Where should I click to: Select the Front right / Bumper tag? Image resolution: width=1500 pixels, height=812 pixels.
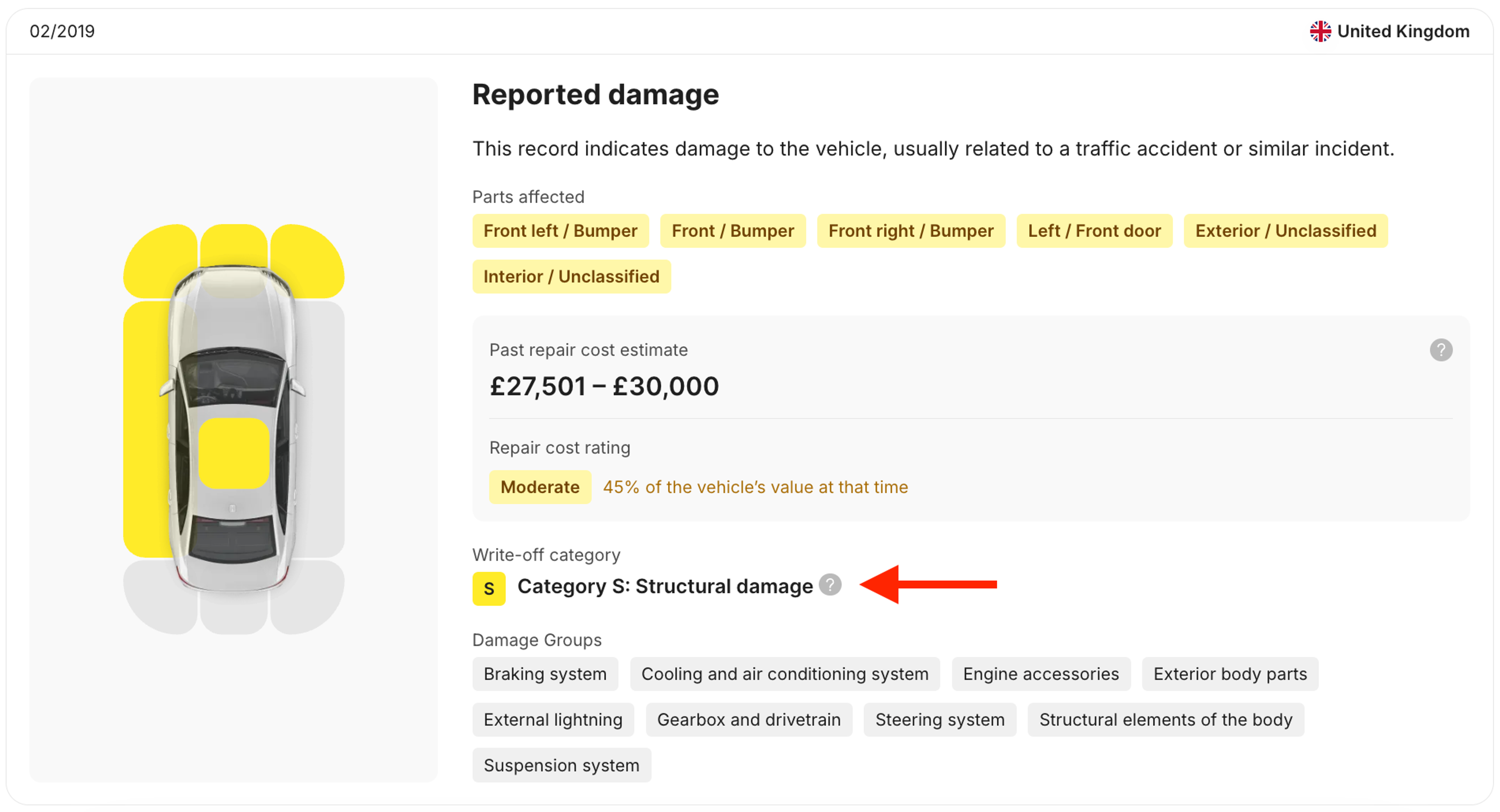pyautogui.click(x=911, y=230)
